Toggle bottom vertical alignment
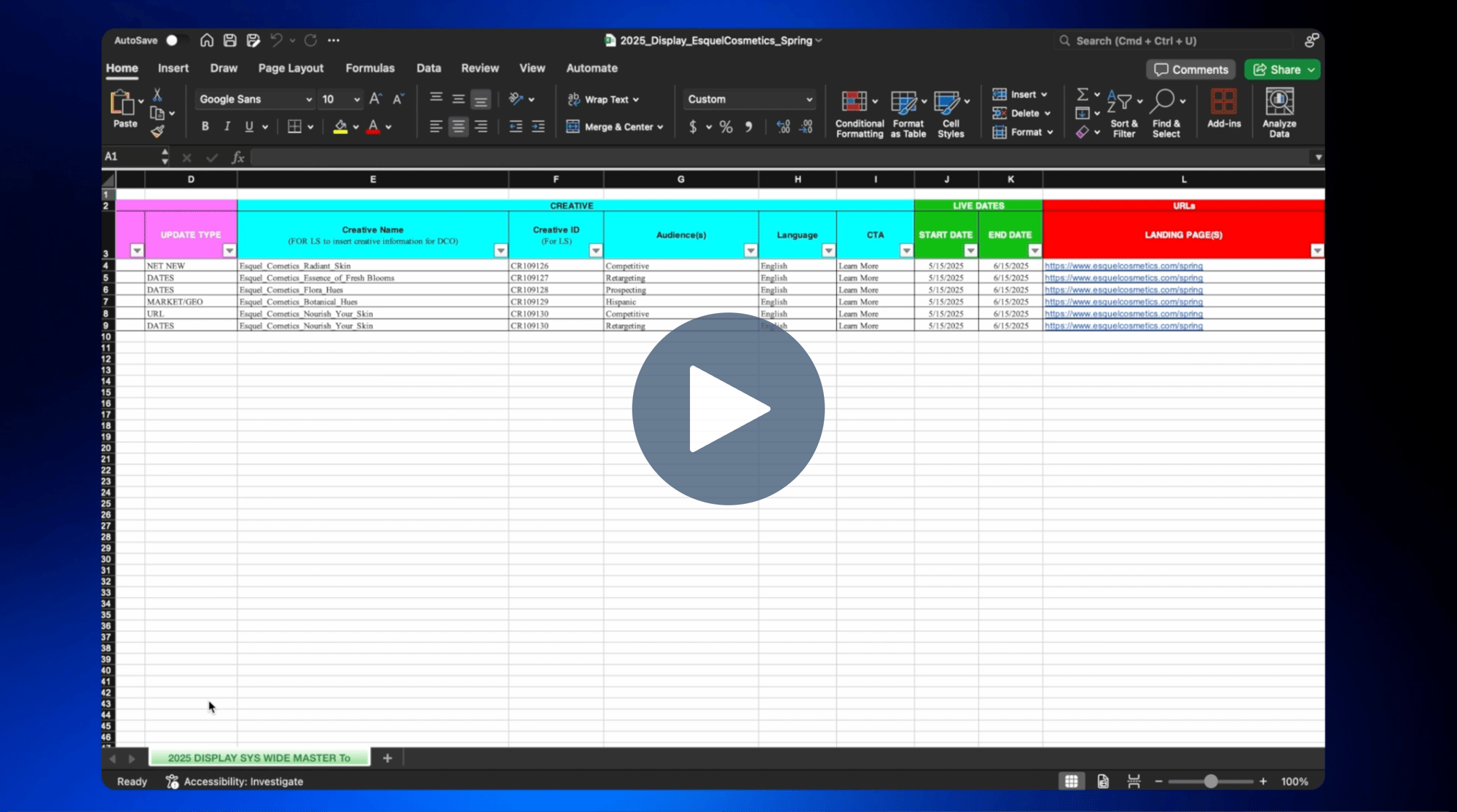1457x812 pixels. point(481,100)
